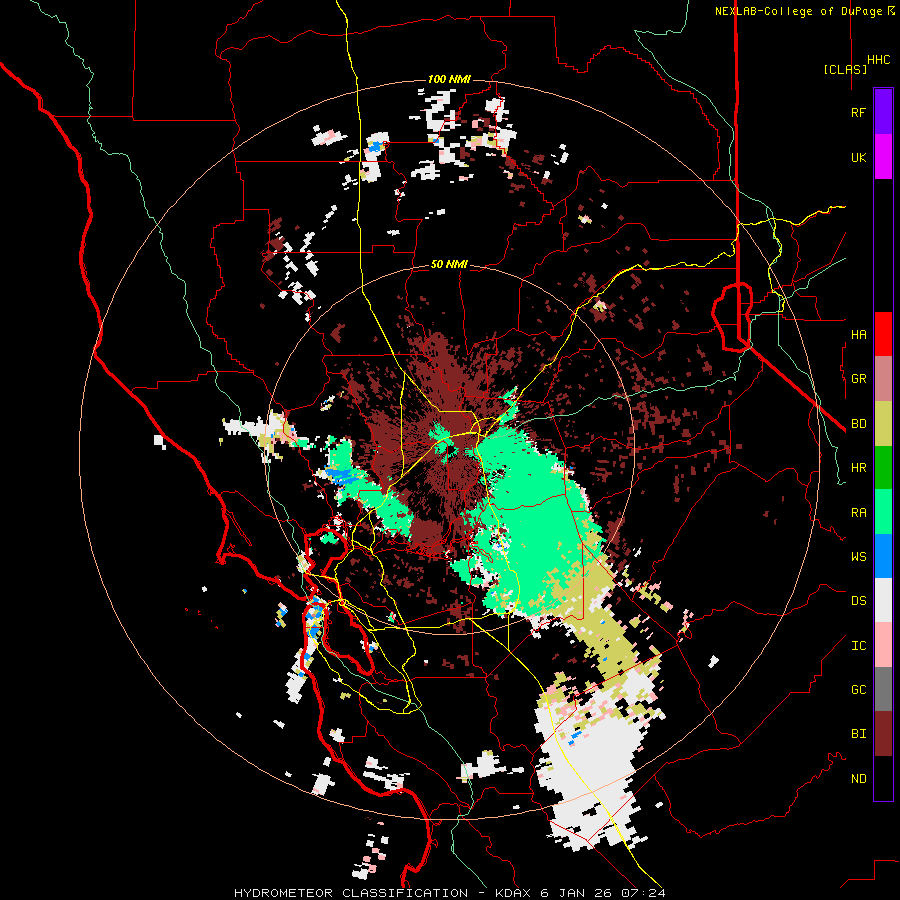Image resolution: width=900 pixels, height=900 pixels.
Task: Click the ND legend label
Action: (x=858, y=779)
